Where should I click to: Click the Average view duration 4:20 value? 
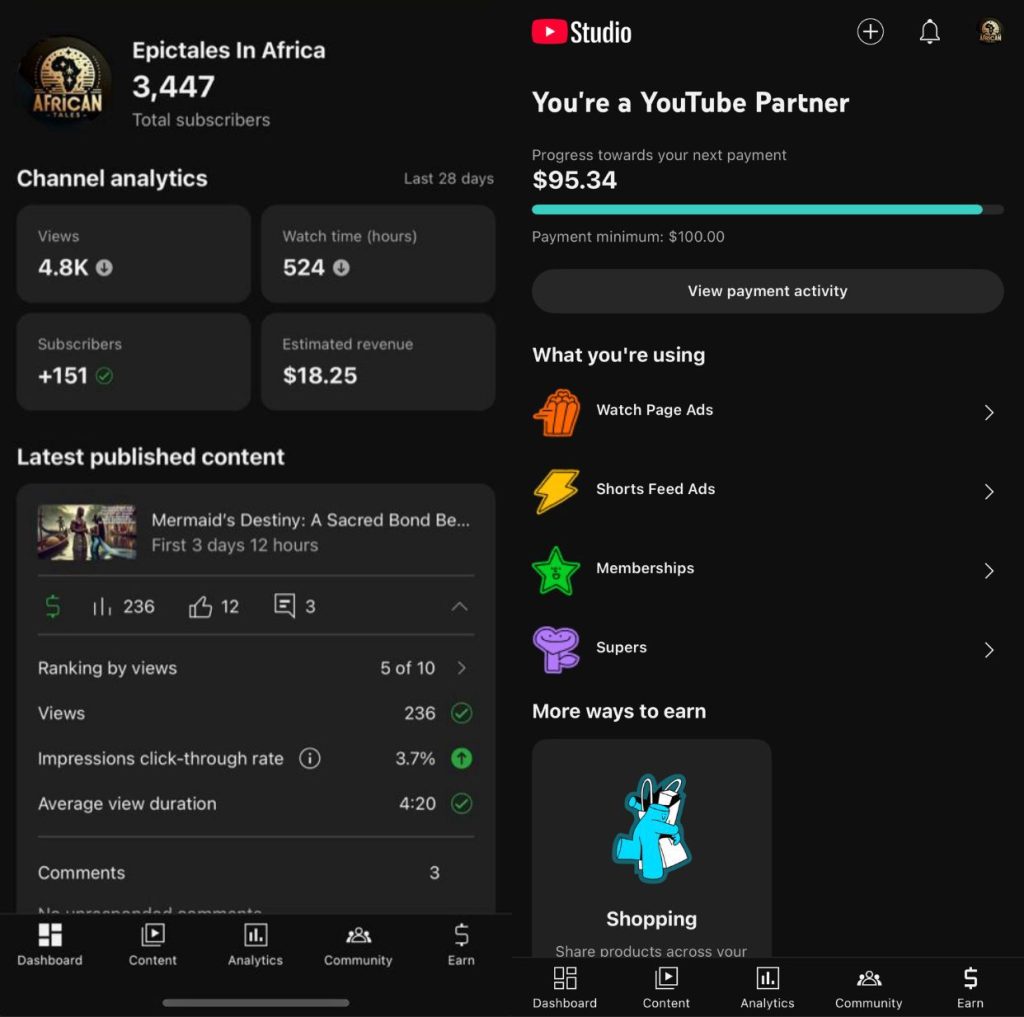click(x=417, y=803)
